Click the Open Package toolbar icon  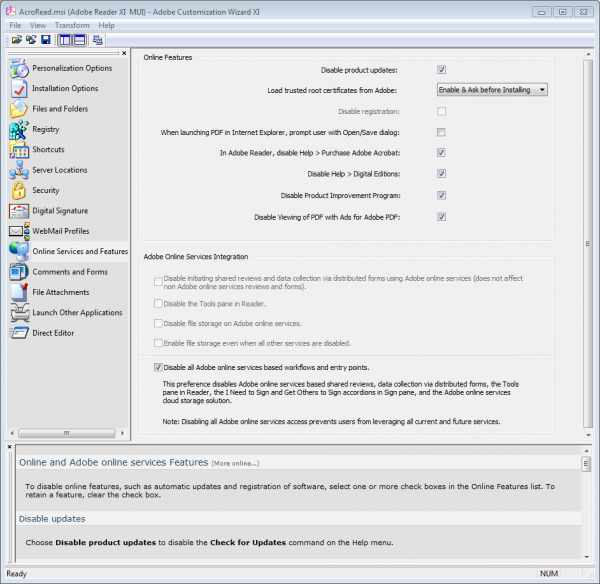(16, 40)
